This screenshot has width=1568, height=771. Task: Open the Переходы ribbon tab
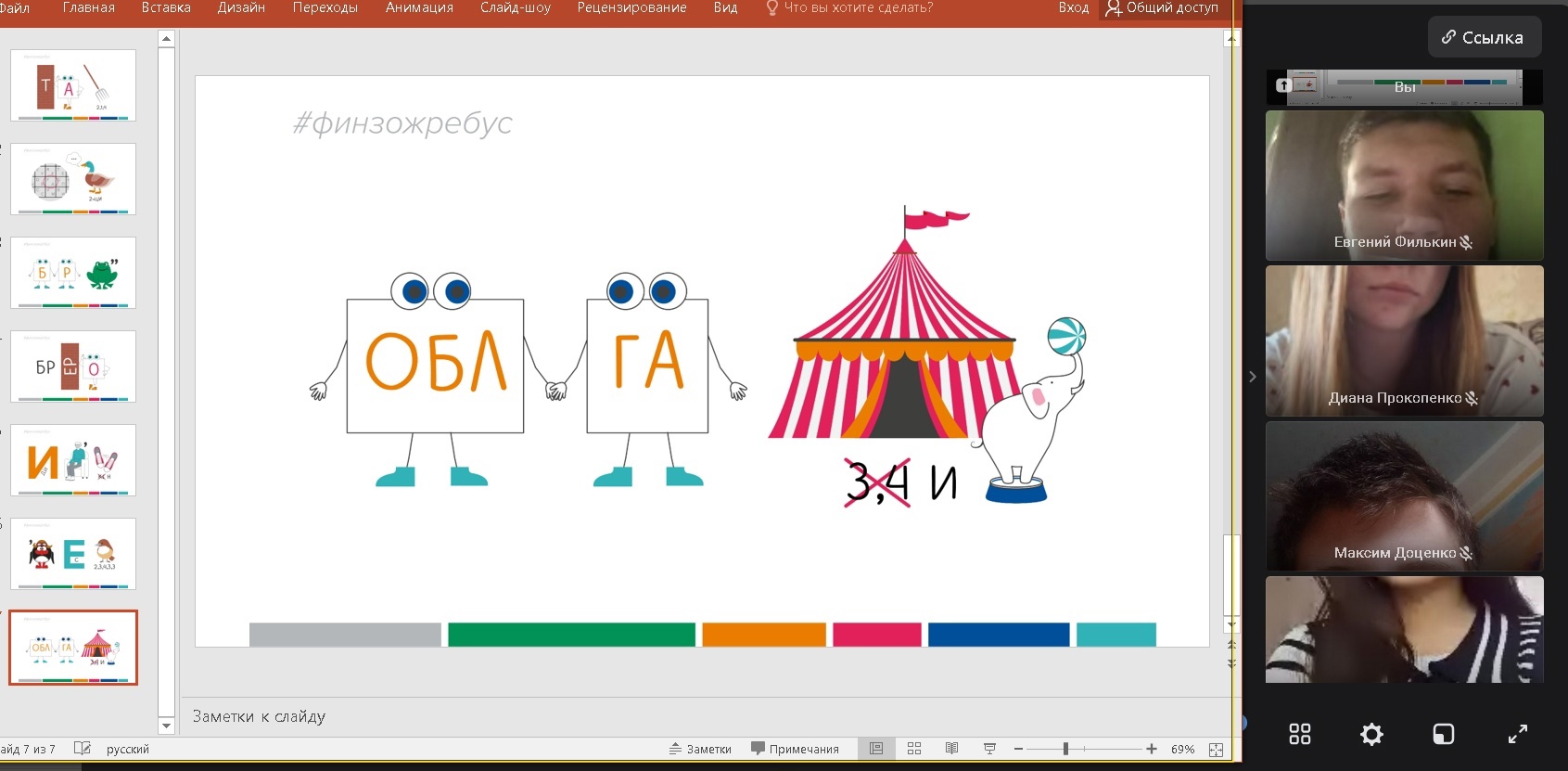(325, 7)
